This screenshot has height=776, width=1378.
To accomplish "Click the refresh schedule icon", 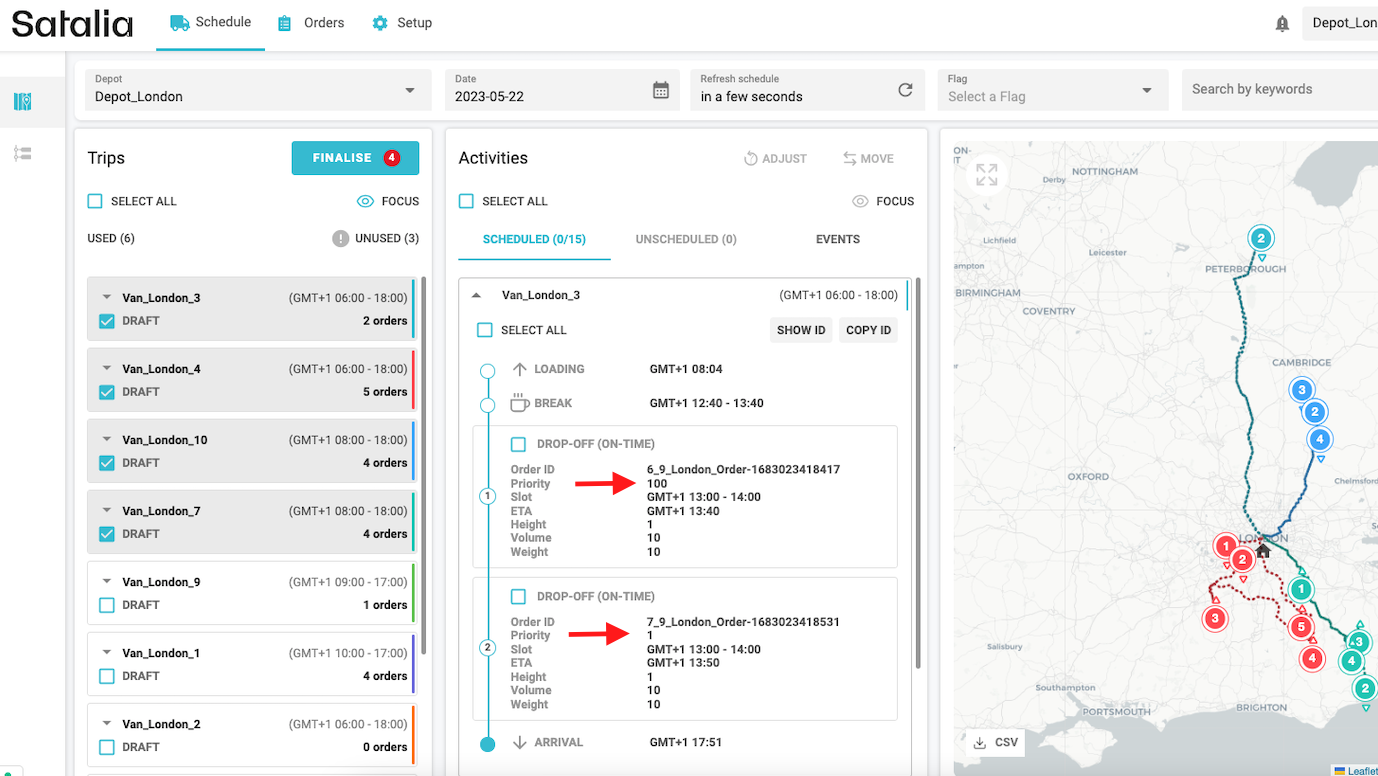I will [905, 90].
